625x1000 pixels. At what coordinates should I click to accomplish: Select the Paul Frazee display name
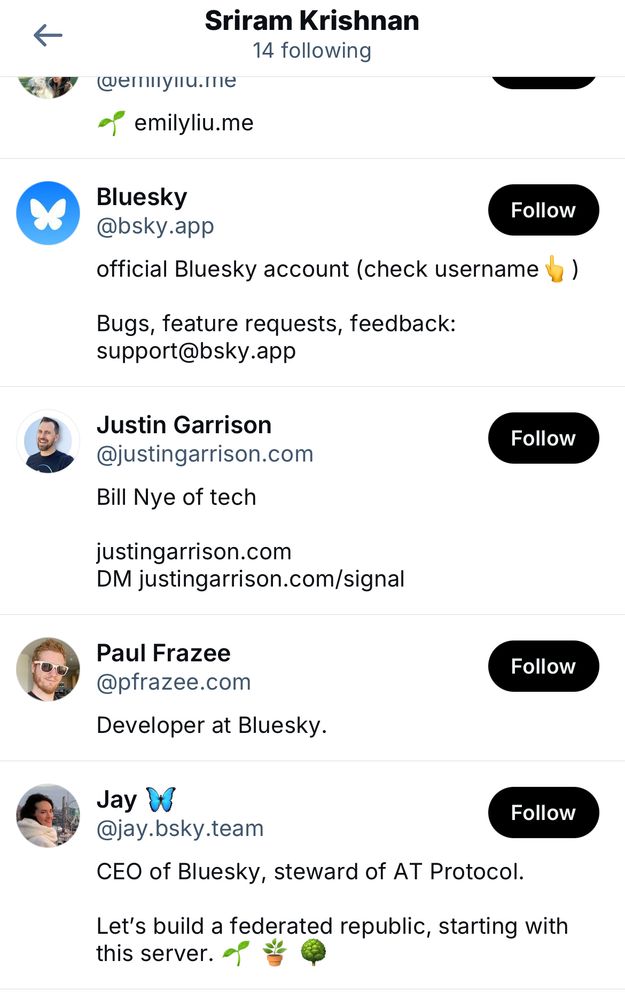[163, 653]
